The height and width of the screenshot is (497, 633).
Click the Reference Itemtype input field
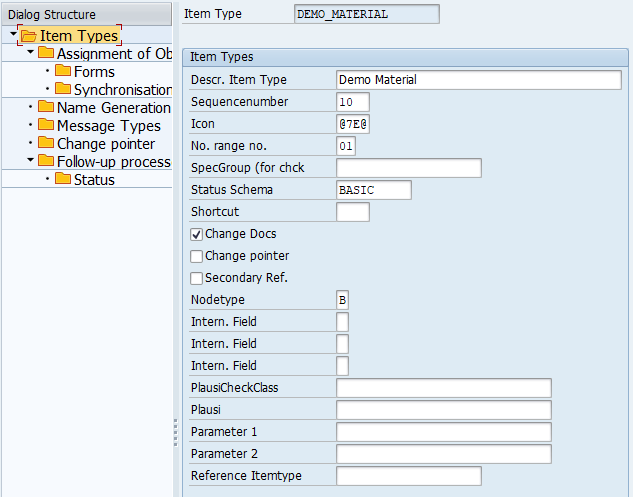point(409,476)
